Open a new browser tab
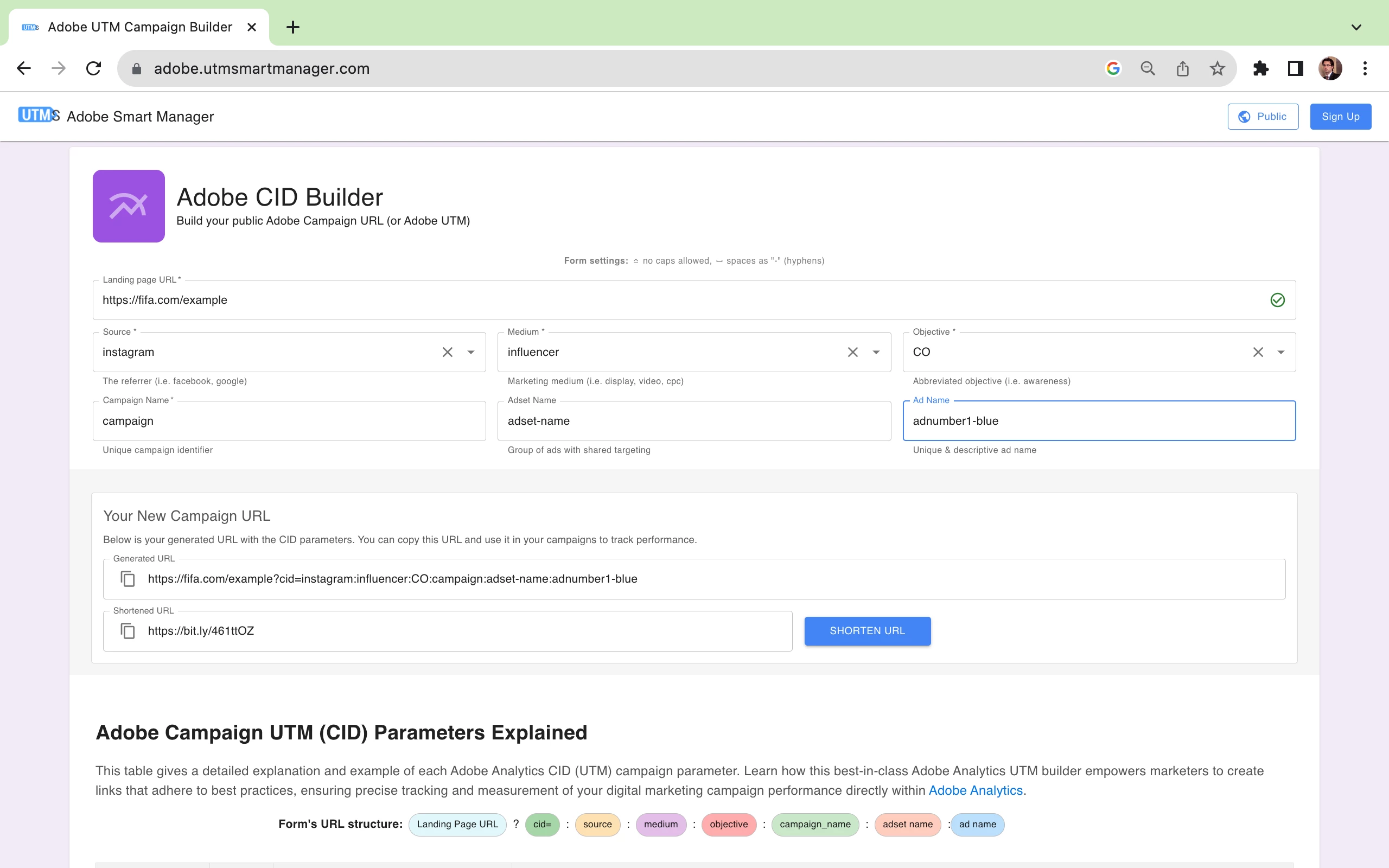 tap(293, 27)
